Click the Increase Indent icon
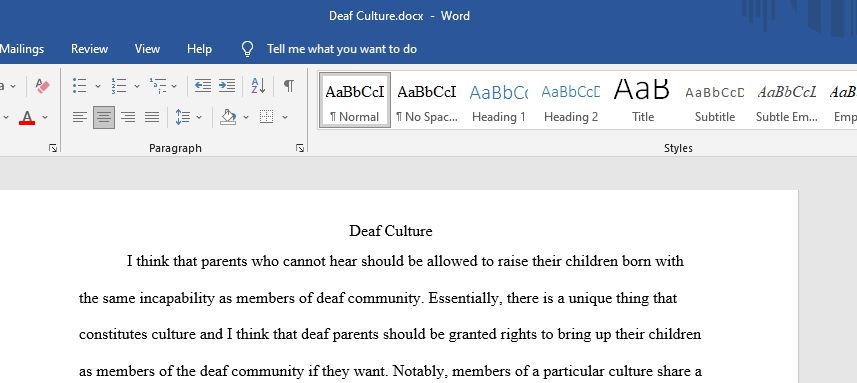Image resolution: width=857 pixels, height=383 pixels. click(227, 86)
